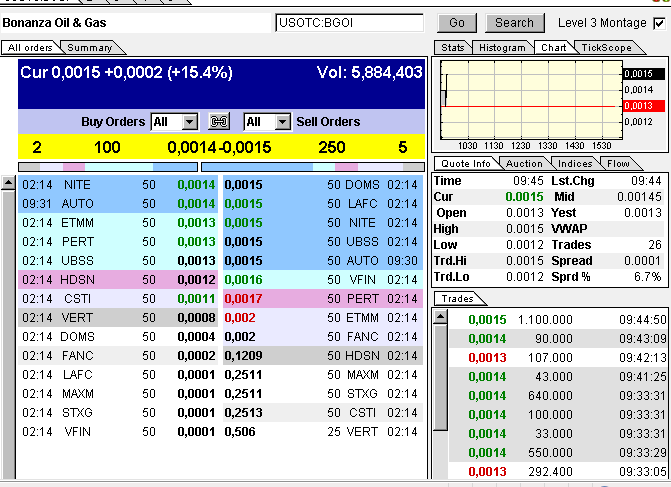Screen dimensions: 671x487
Task: Select the LAFC sell order row
Action: [x=323, y=204]
